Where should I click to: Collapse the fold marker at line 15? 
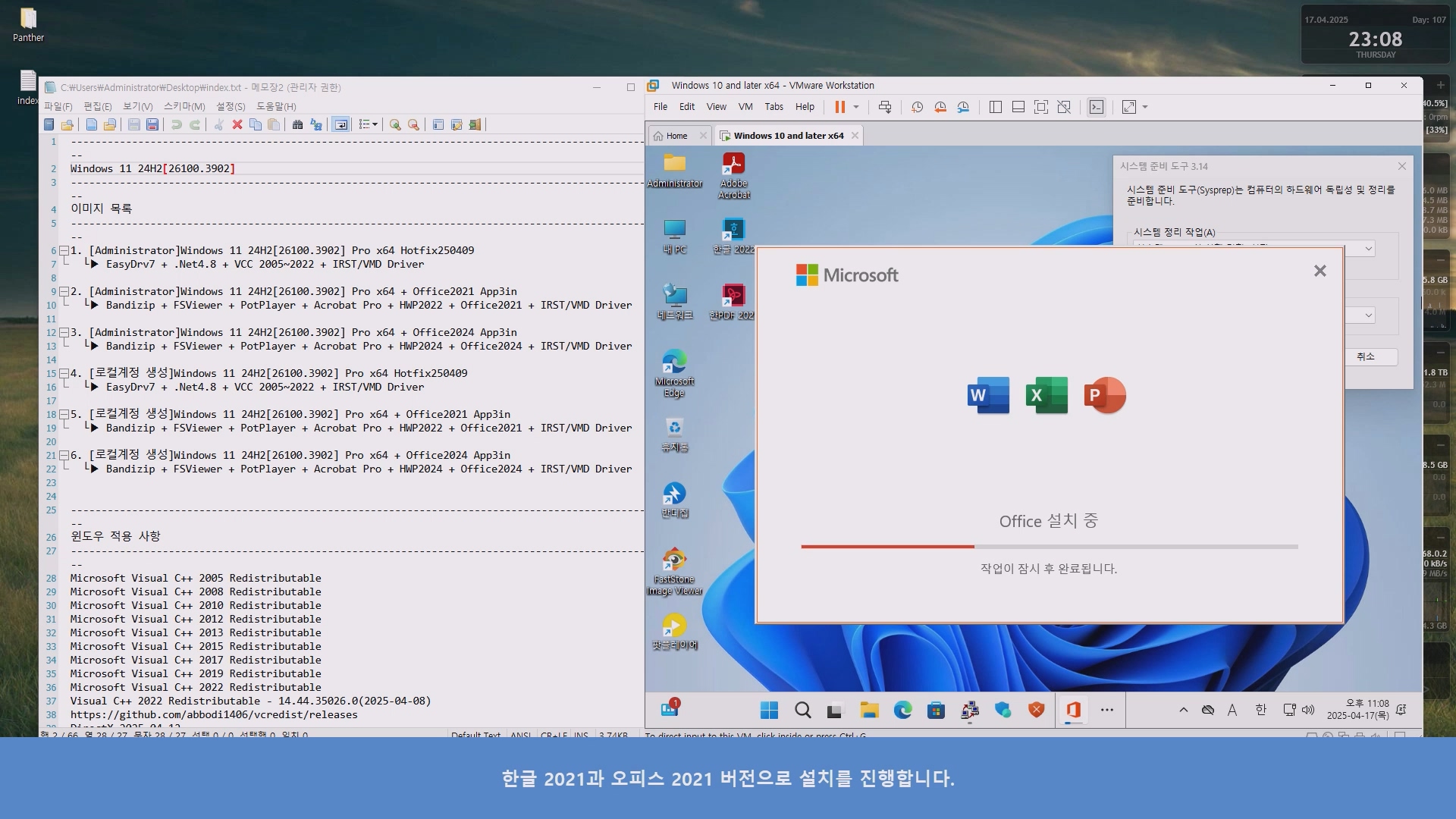pos(64,373)
